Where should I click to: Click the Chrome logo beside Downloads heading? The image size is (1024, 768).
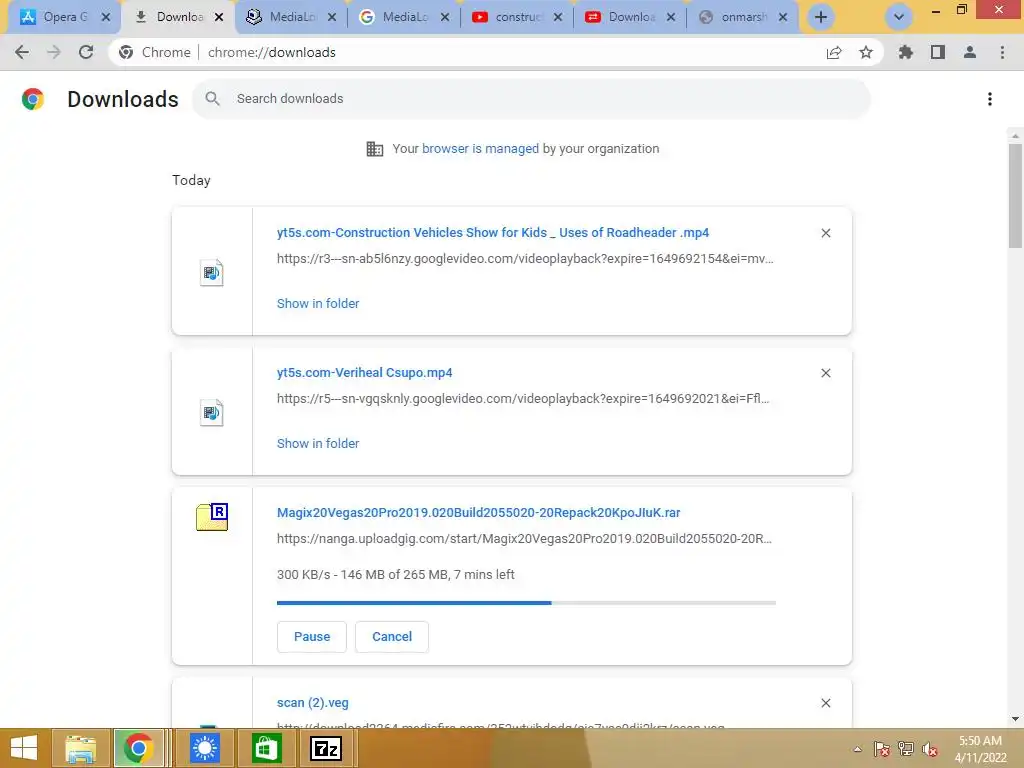33,99
